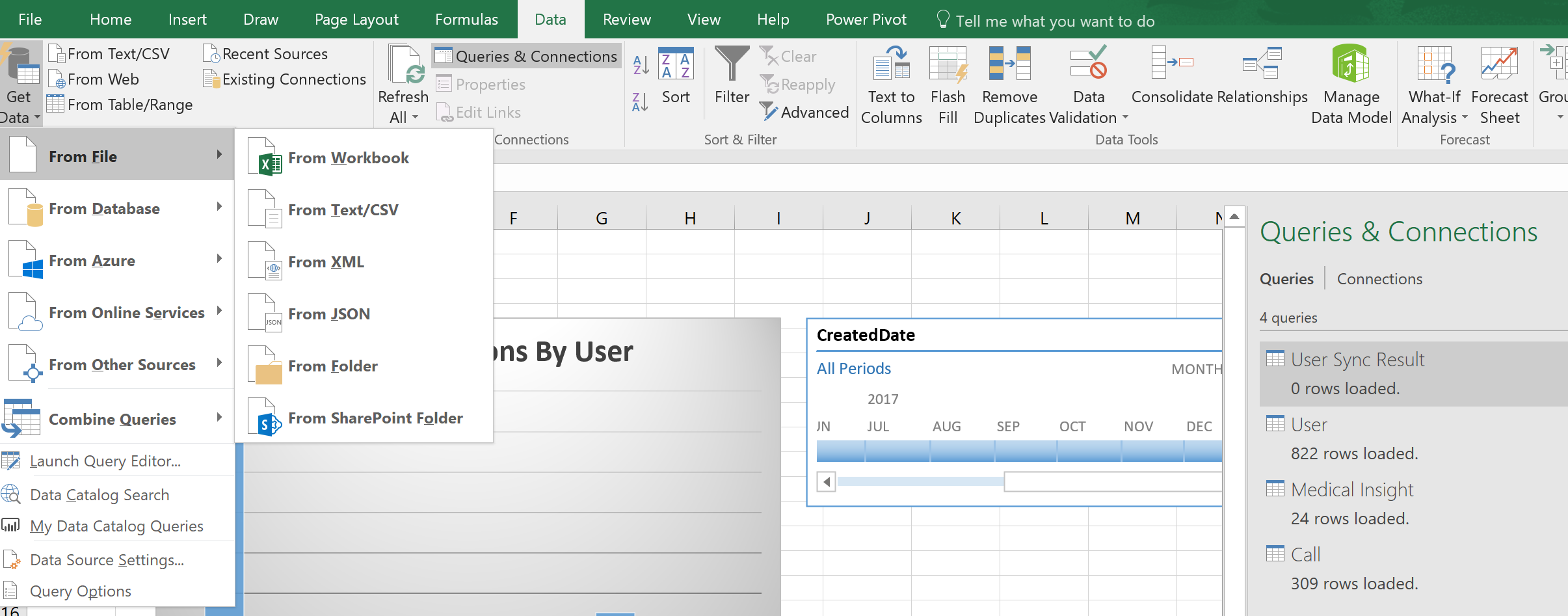Screen dimensions: 1568x616
Task: Open the Sort dialog
Action: (x=676, y=75)
